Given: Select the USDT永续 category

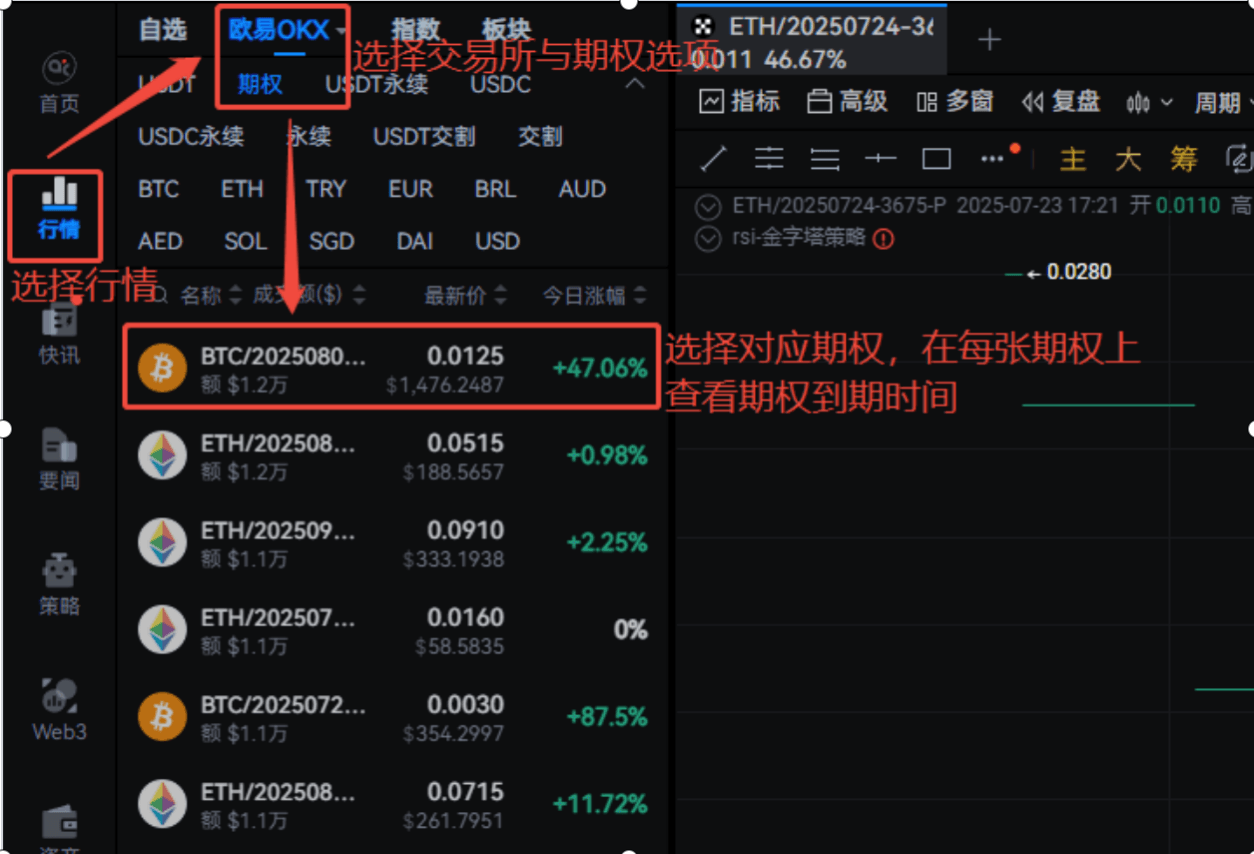Looking at the screenshot, I should (x=377, y=84).
